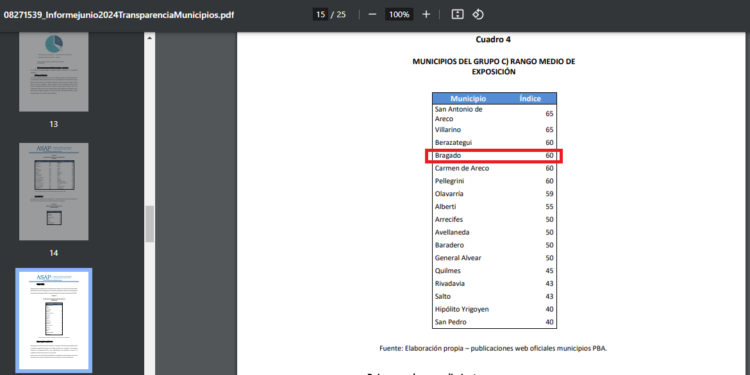Click the 'Cuadro 4' heading
This screenshot has height=375, width=750.
(x=493, y=40)
